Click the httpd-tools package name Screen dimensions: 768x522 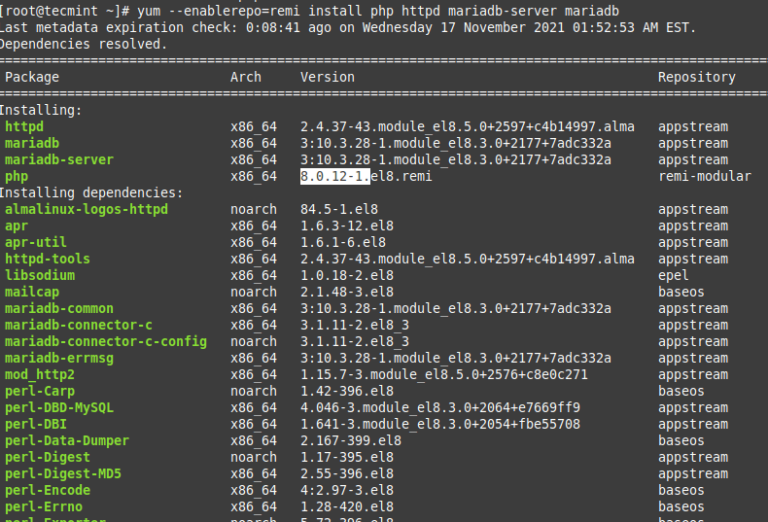tap(47, 259)
